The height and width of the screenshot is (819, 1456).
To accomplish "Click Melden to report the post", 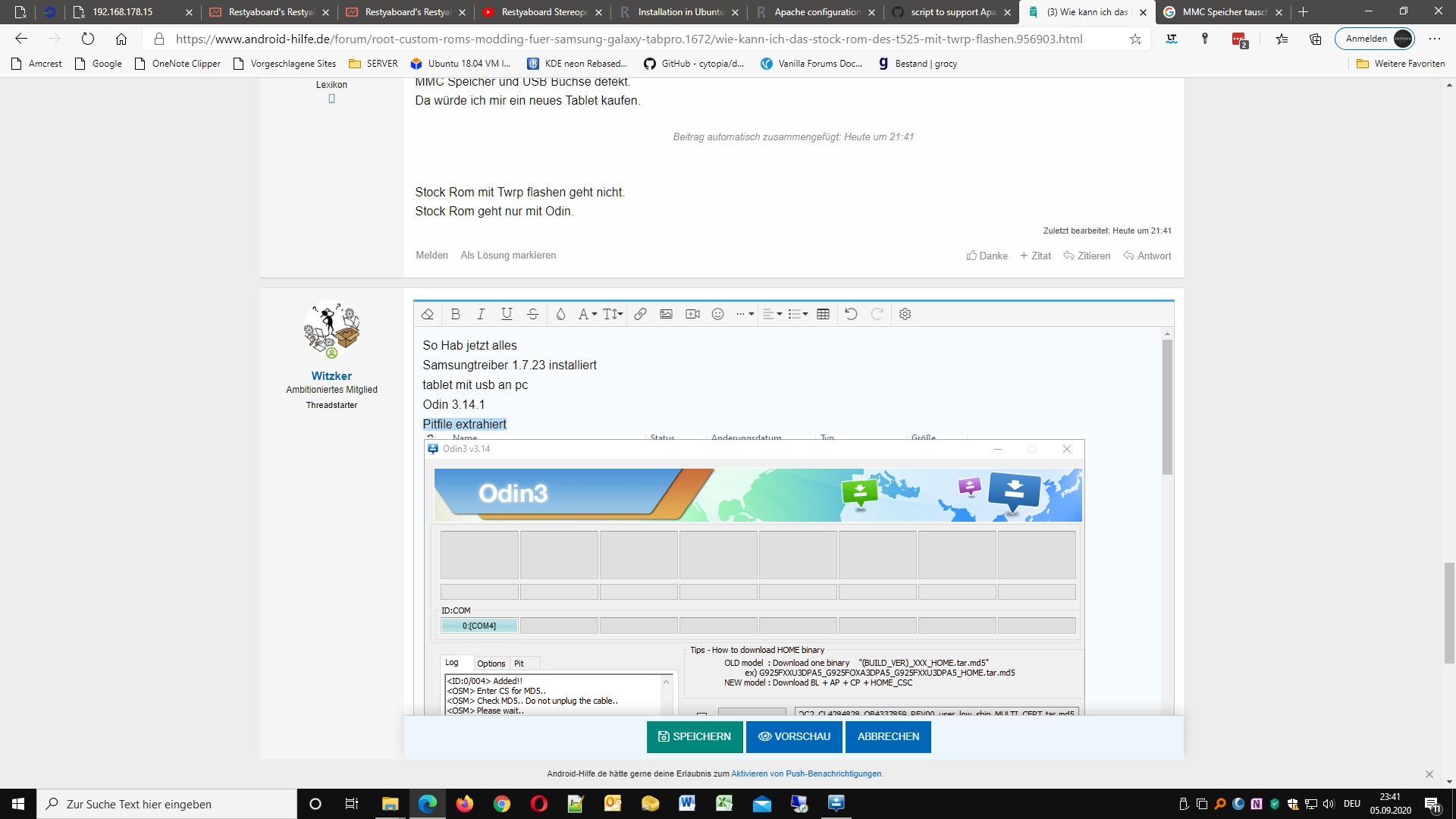I will [x=431, y=255].
